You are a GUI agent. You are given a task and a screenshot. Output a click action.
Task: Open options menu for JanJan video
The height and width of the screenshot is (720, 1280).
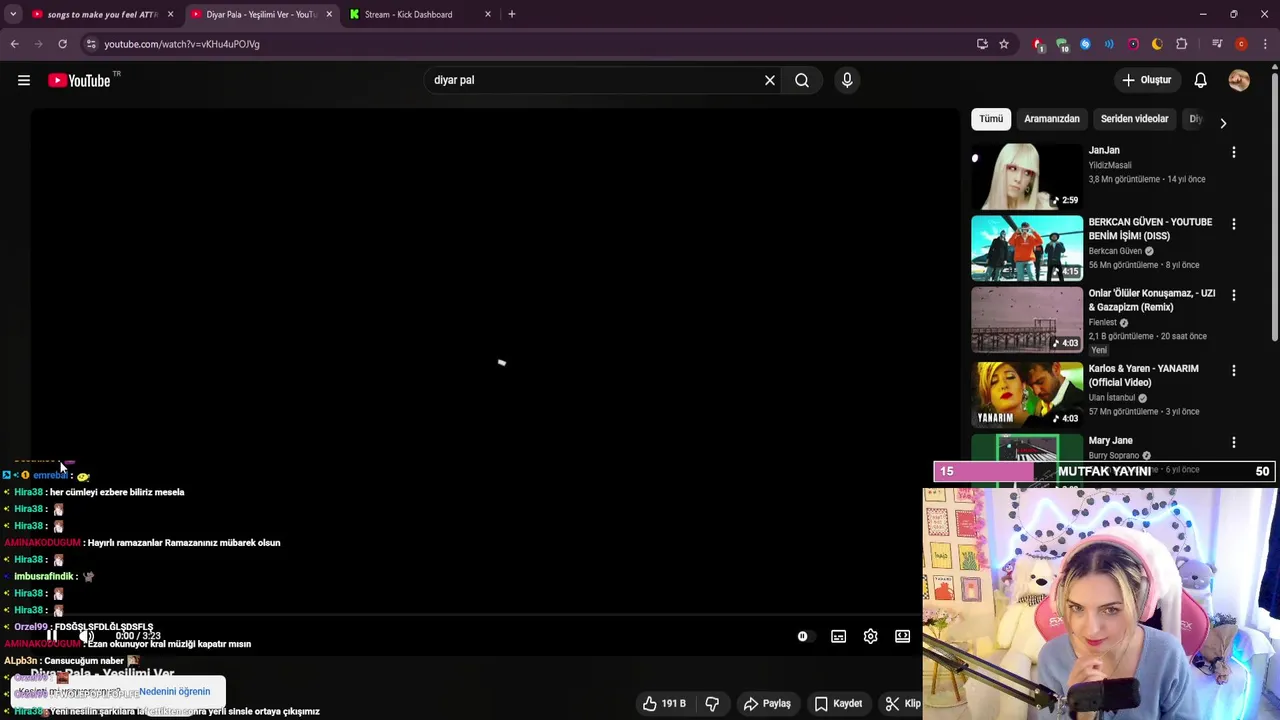pos(1234,152)
